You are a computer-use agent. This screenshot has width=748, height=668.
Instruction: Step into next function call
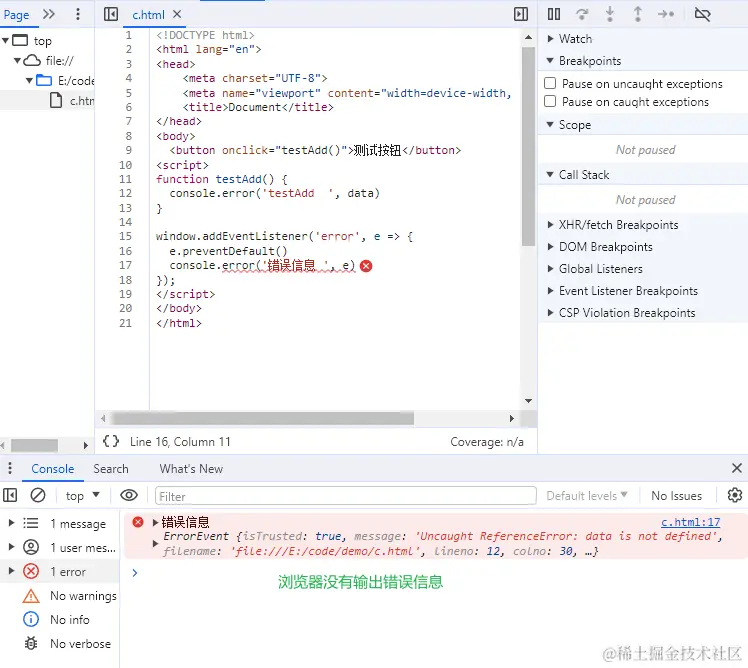610,14
